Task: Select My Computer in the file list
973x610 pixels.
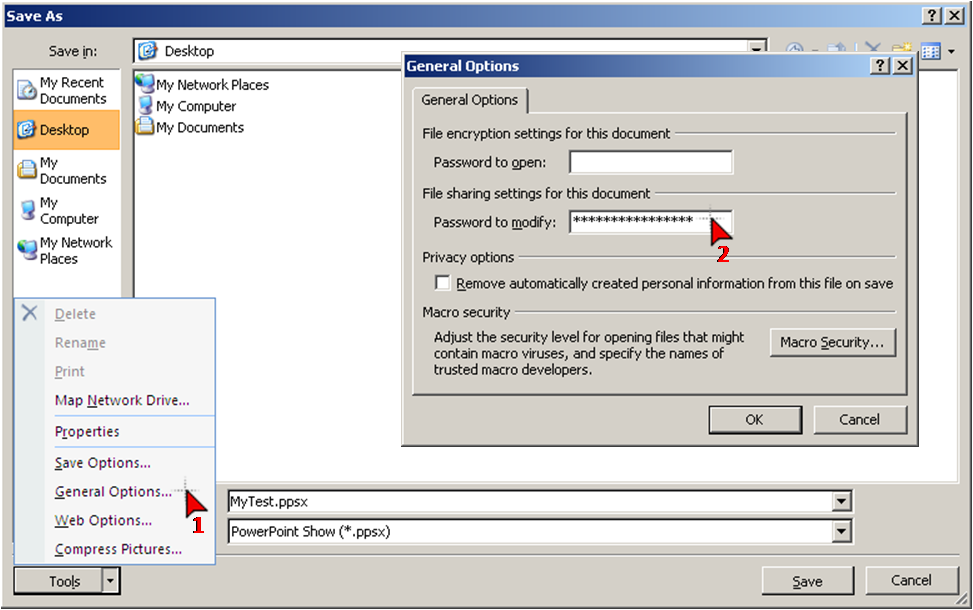Action: [x=187, y=106]
